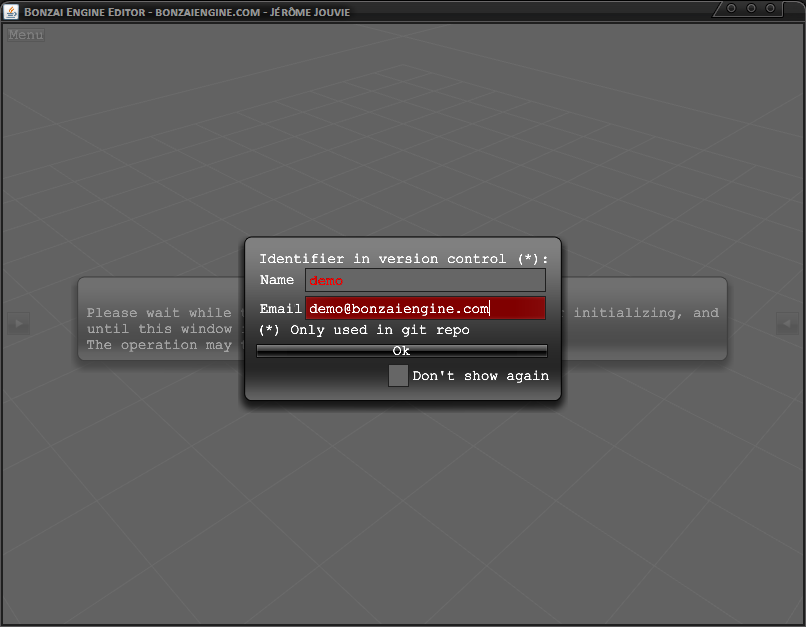Click the Name label
Viewport: 806px width, 627px height.
click(277, 280)
